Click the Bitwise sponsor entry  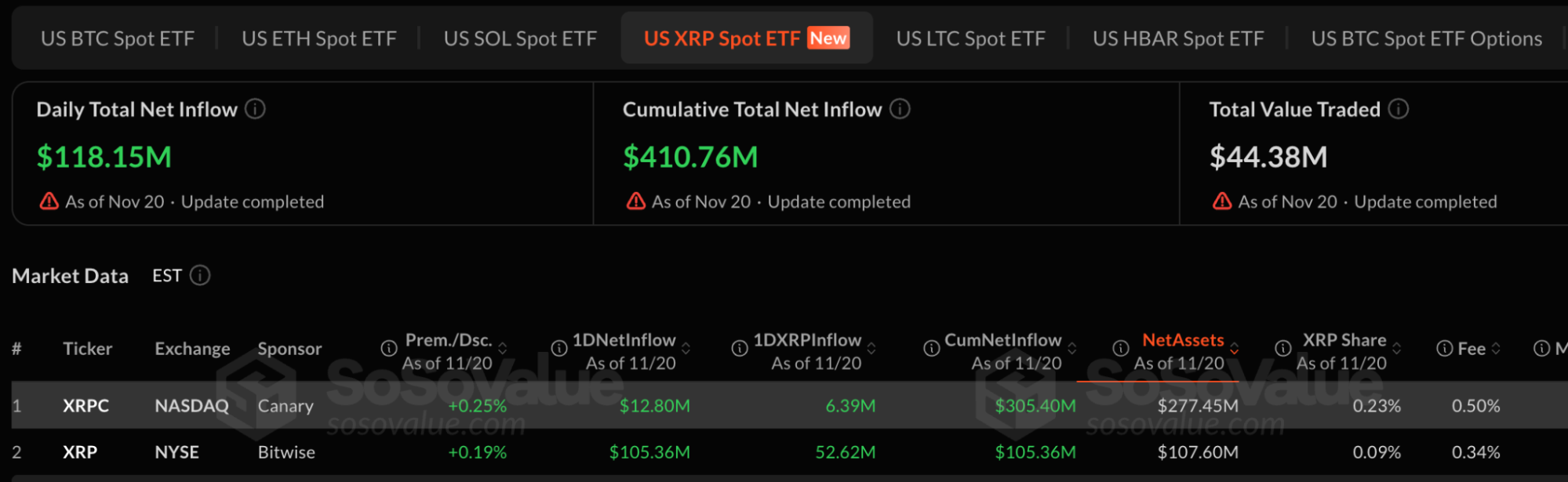click(286, 452)
